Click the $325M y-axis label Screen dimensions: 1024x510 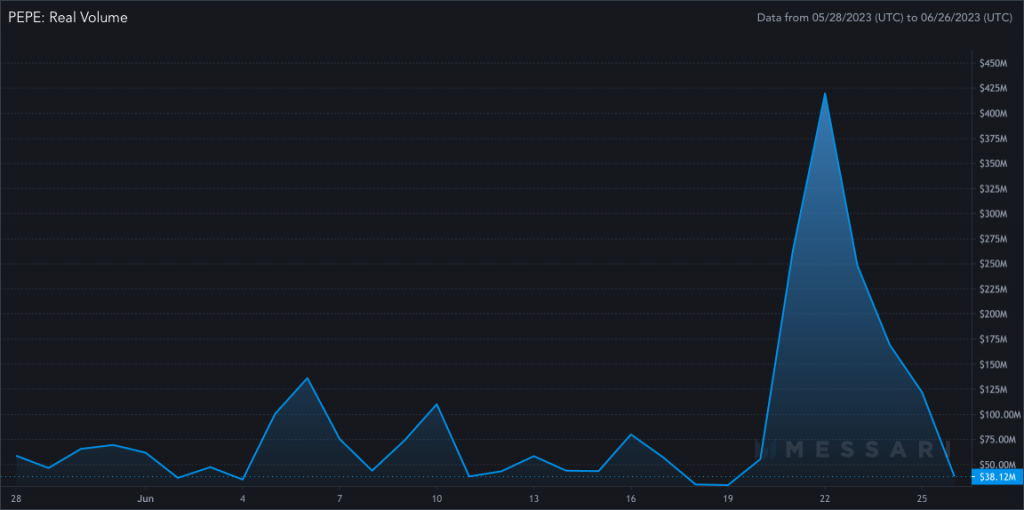[993, 189]
